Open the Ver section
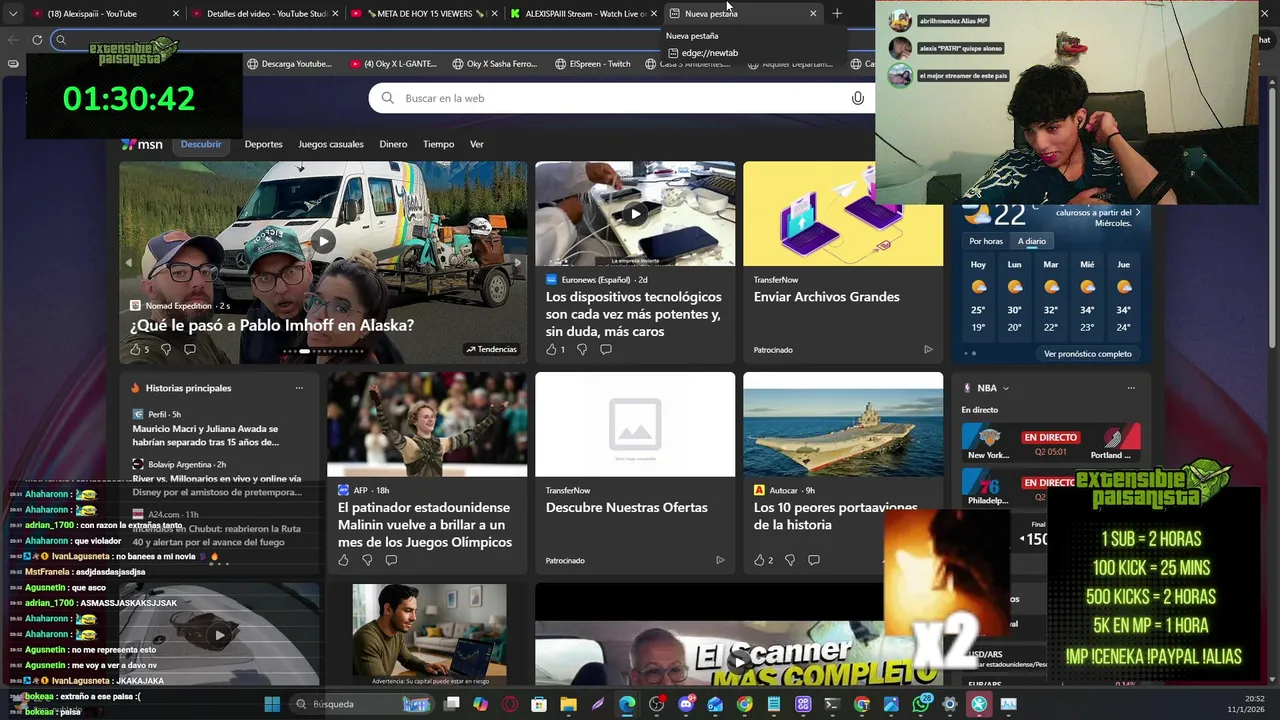The height and width of the screenshot is (720, 1280). tap(477, 144)
